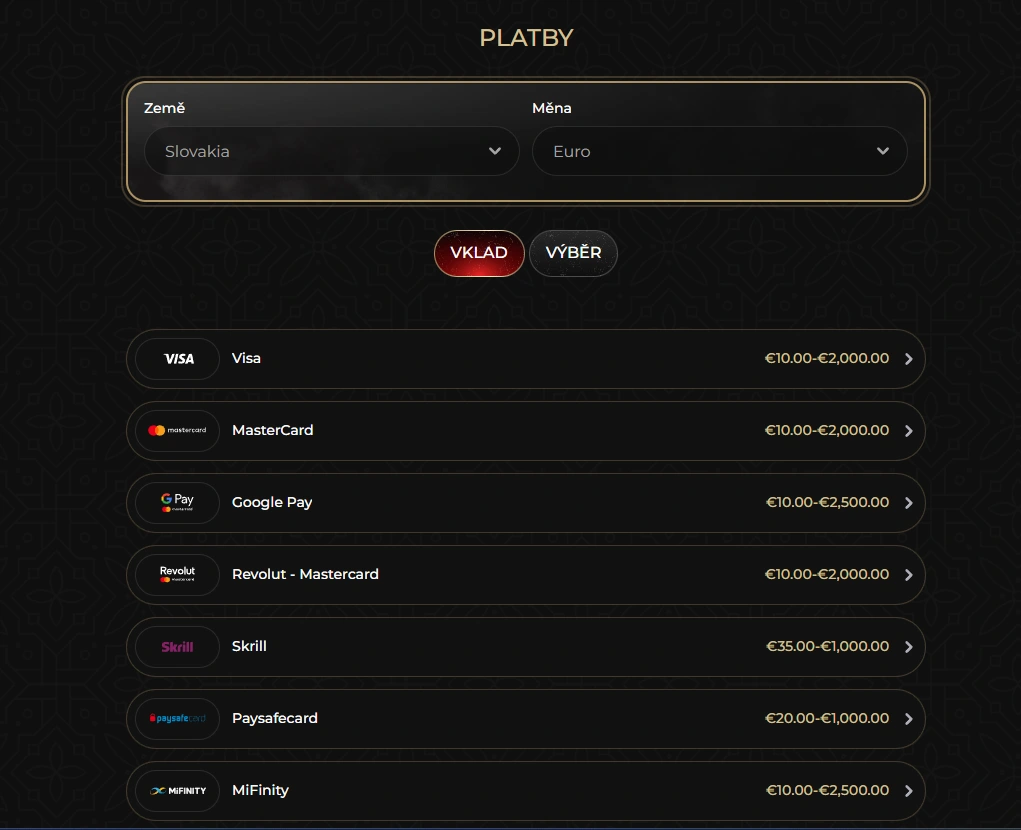Select the Google Pay payment name
The width and height of the screenshot is (1021, 830).
(x=272, y=503)
